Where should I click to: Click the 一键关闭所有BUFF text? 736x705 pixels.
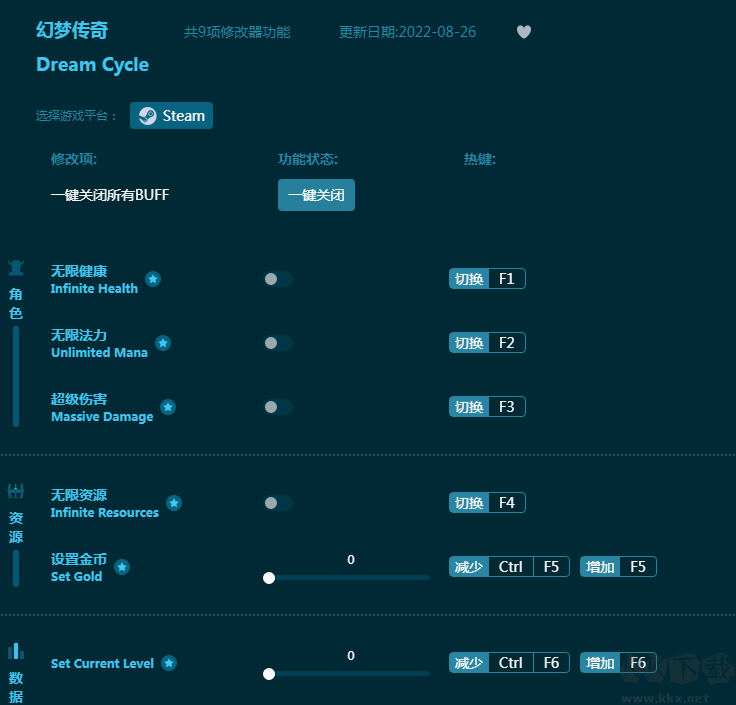(x=110, y=195)
